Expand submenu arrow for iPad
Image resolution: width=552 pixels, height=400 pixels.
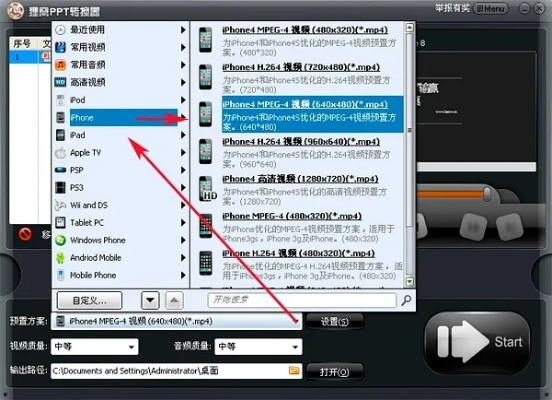[183, 135]
